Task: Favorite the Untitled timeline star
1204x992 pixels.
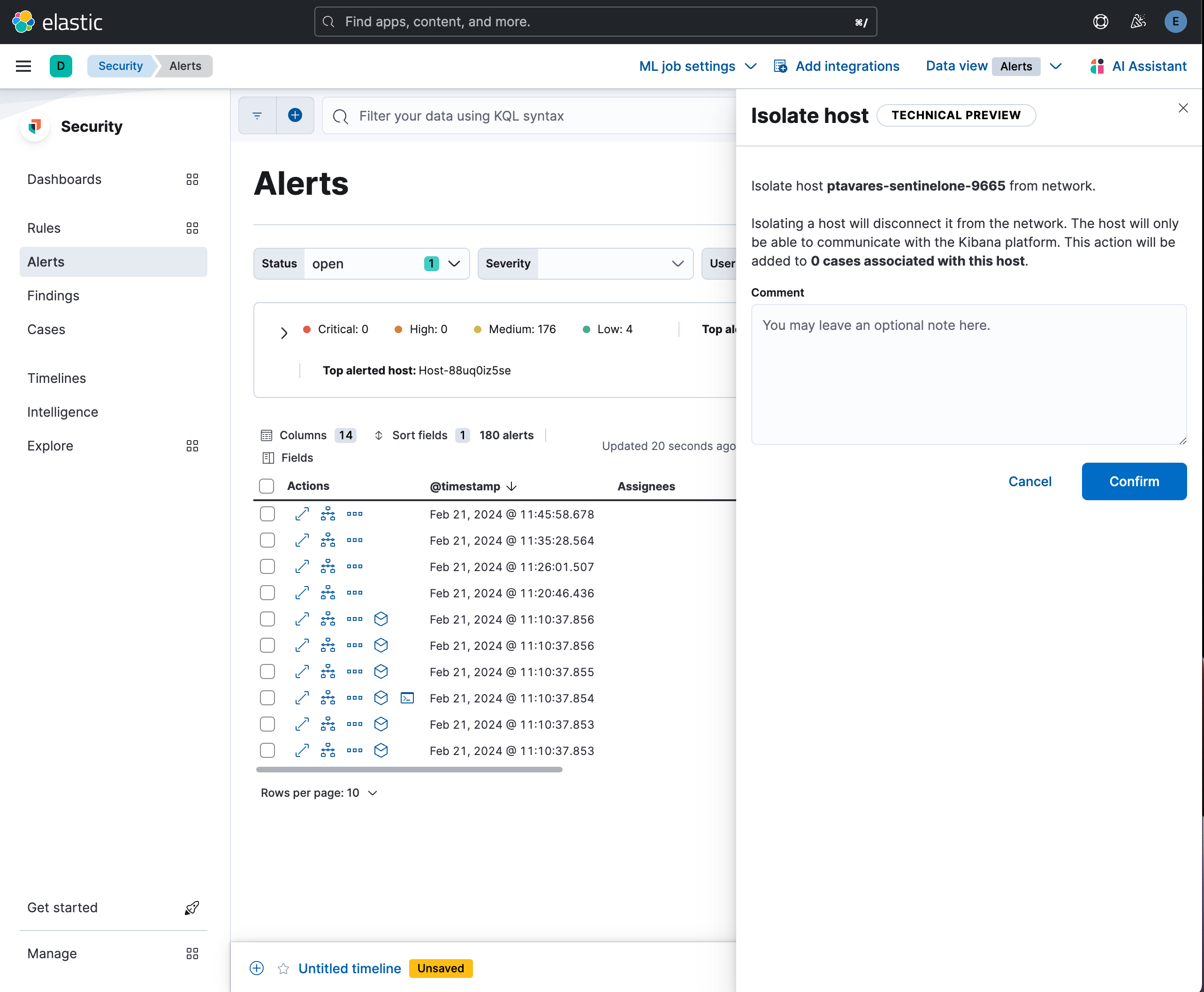Action: [x=283, y=968]
